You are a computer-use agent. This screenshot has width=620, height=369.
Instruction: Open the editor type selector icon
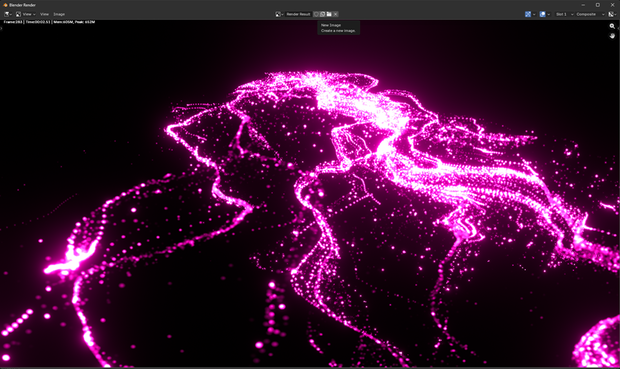tap(8, 14)
